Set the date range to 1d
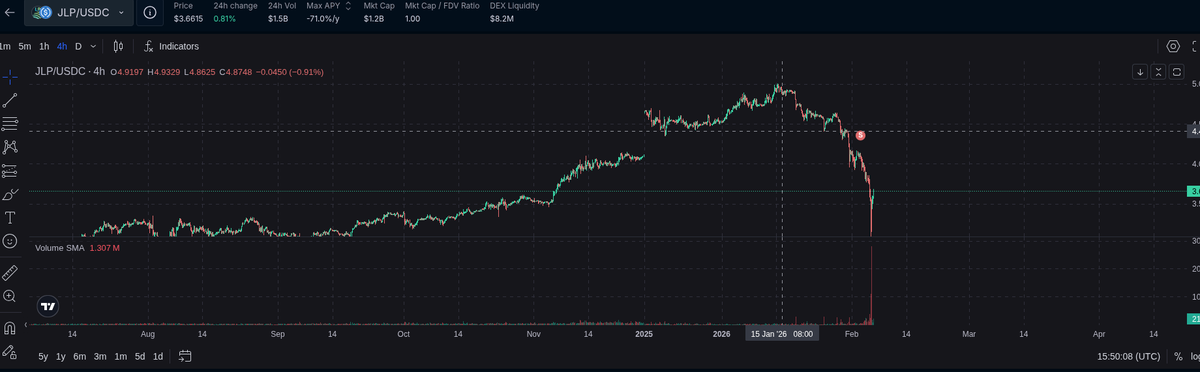This screenshot has height=372, width=1200. pyautogui.click(x=158, y=356)
